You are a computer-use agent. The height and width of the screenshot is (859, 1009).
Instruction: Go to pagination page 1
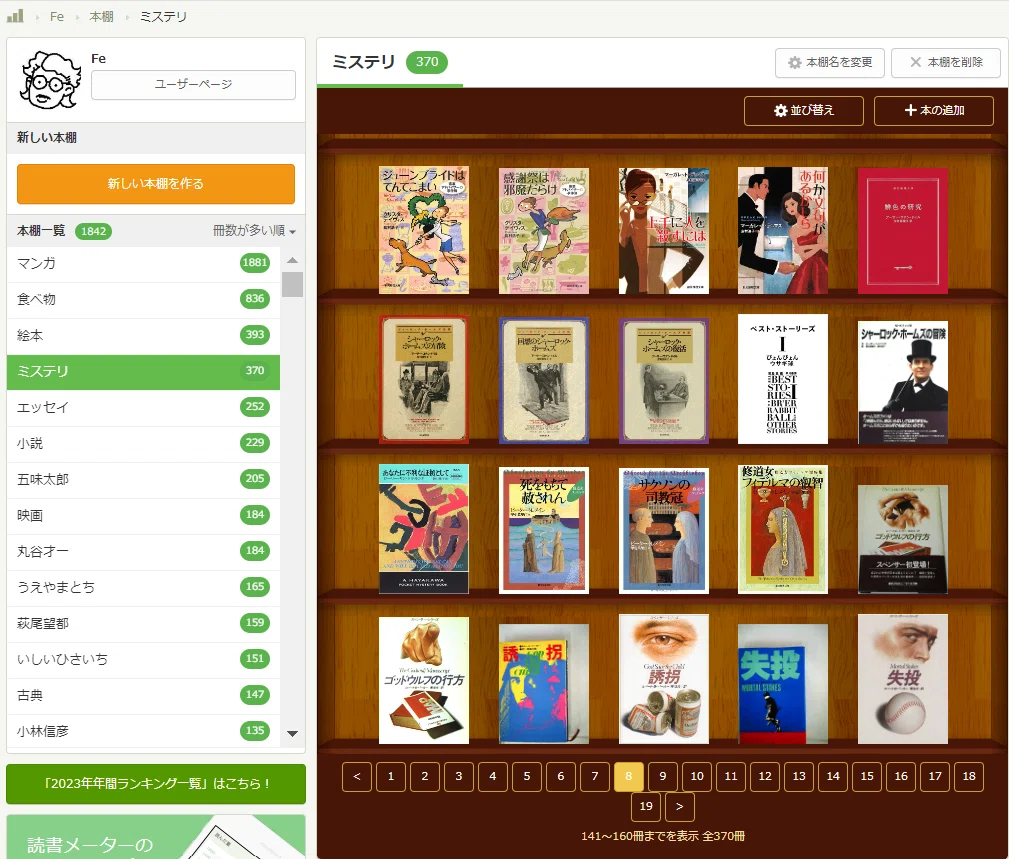[391, 777]
